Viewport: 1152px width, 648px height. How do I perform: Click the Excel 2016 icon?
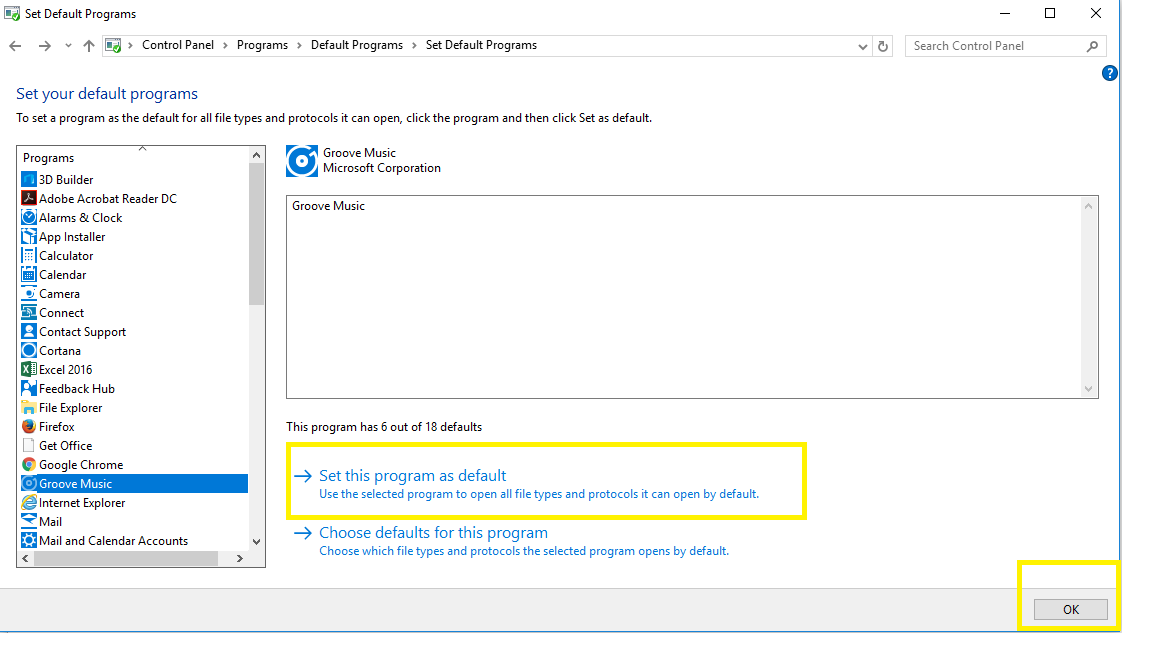[29, 370]
